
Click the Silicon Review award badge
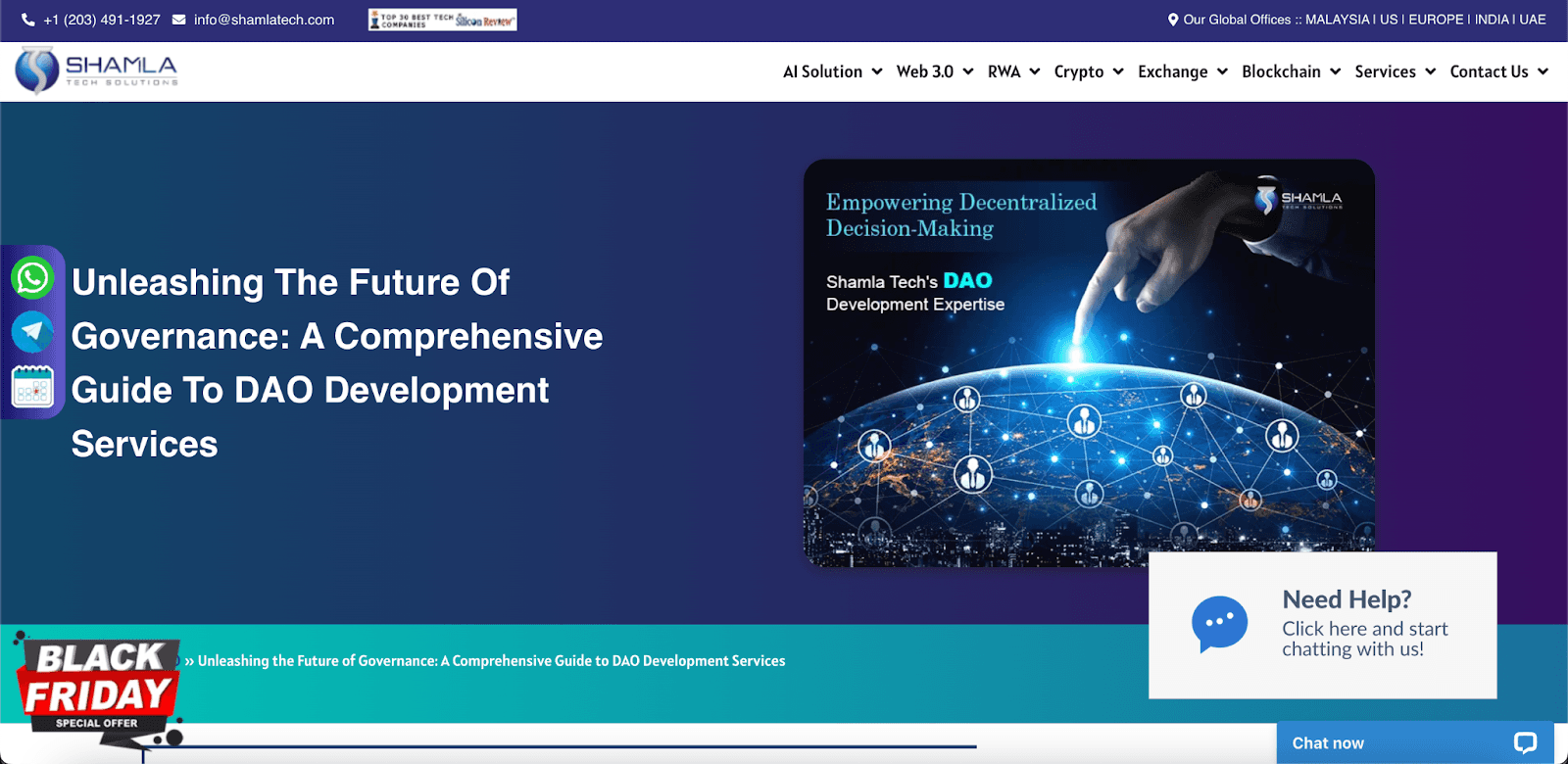(x=443, y=20)
